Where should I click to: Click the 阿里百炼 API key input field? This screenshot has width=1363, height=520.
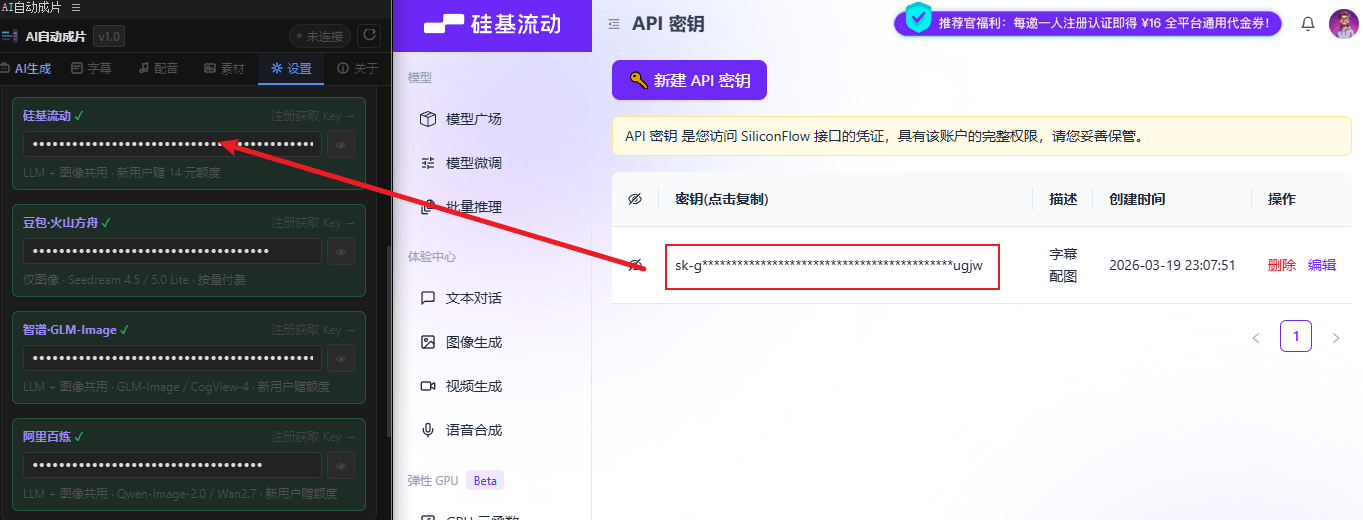click(172, 465)
